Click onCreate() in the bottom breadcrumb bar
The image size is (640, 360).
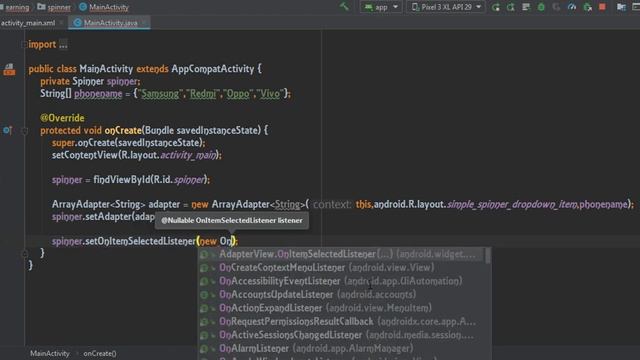100,353
